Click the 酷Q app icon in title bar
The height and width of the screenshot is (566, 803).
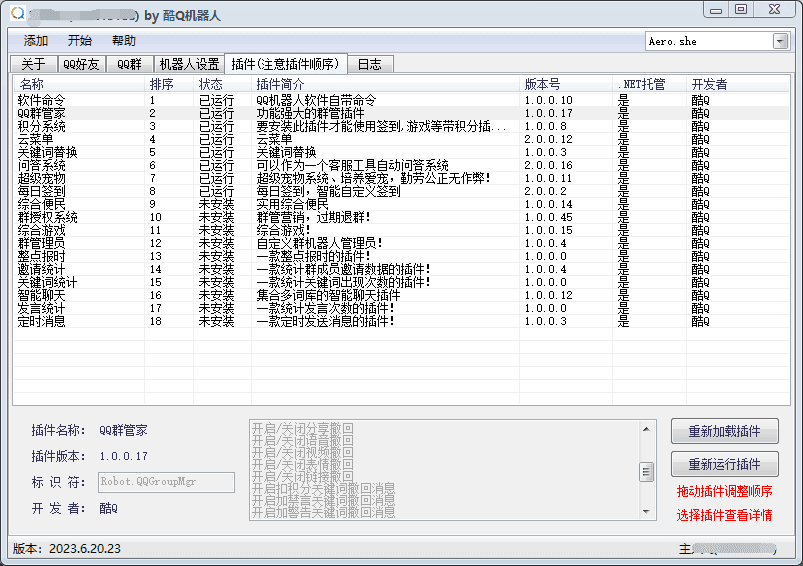click(x=18, y=13)
